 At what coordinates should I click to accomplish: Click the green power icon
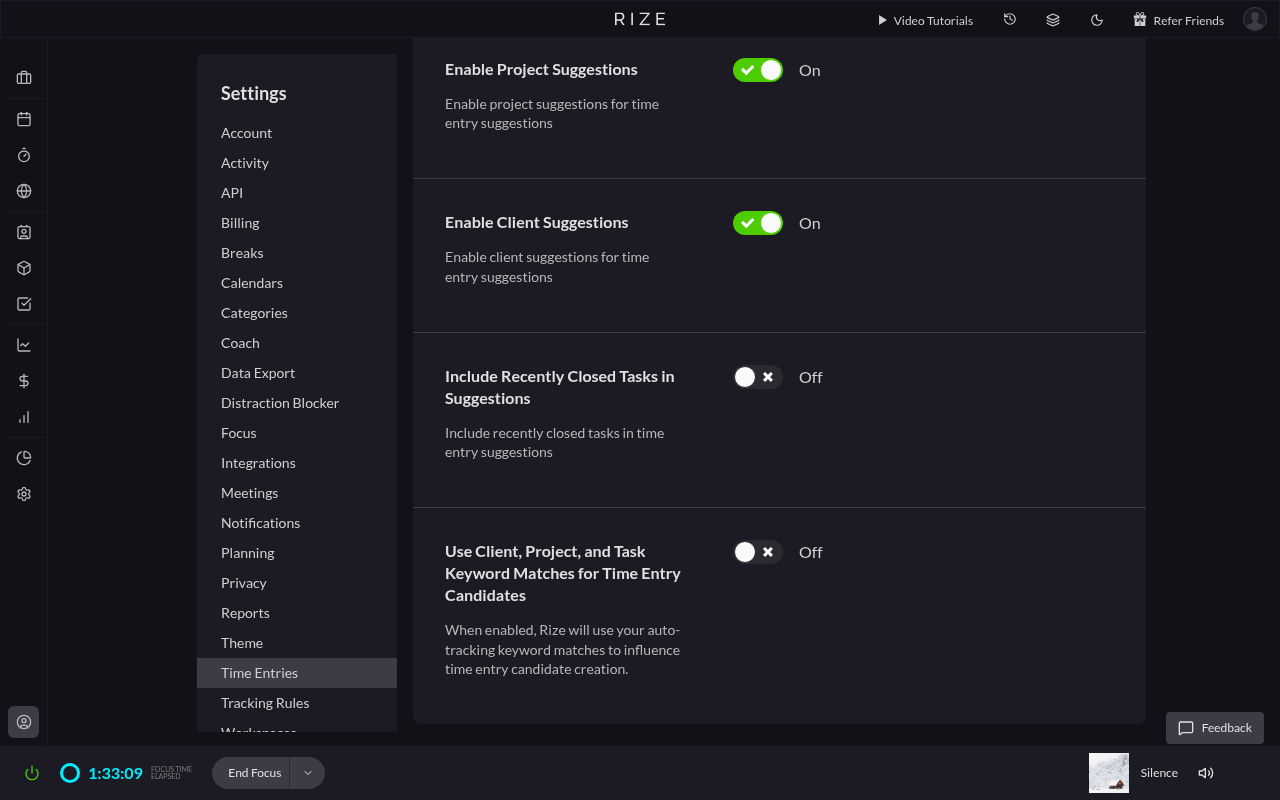(32, 773)
